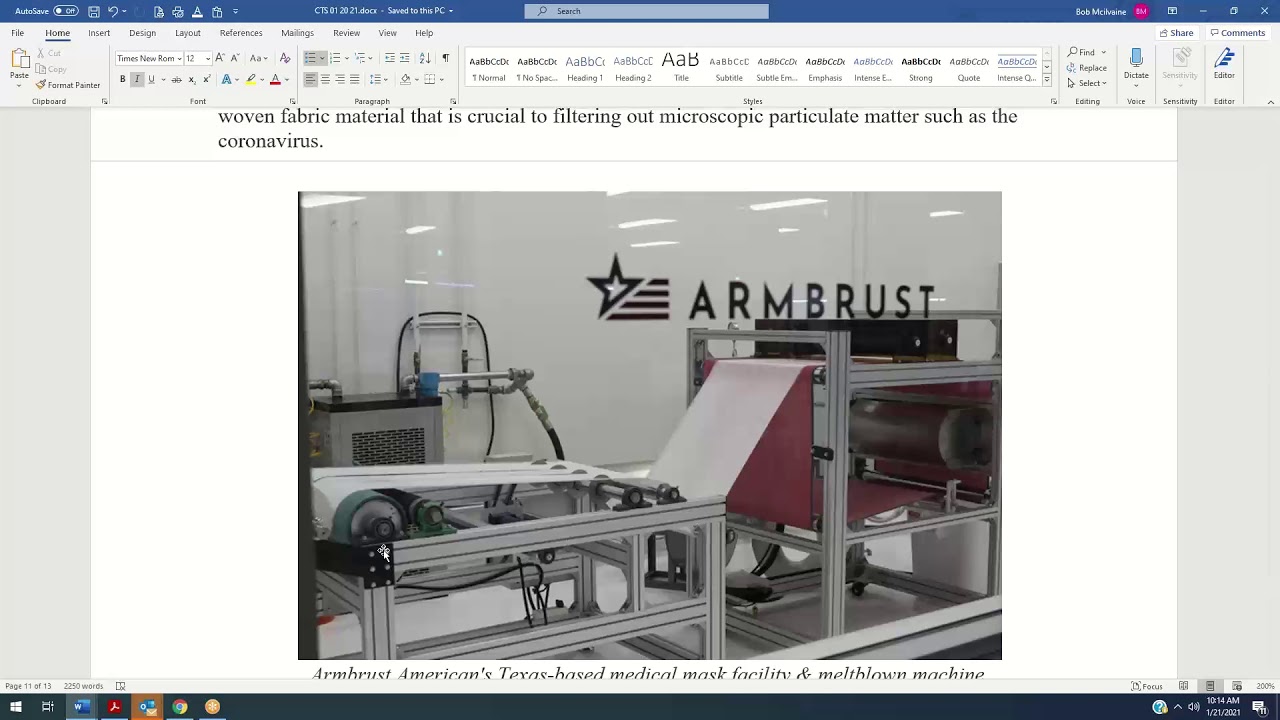Screen dimensions: 1280x720
Task: Click the Share button
Action: click(1176, 33)
